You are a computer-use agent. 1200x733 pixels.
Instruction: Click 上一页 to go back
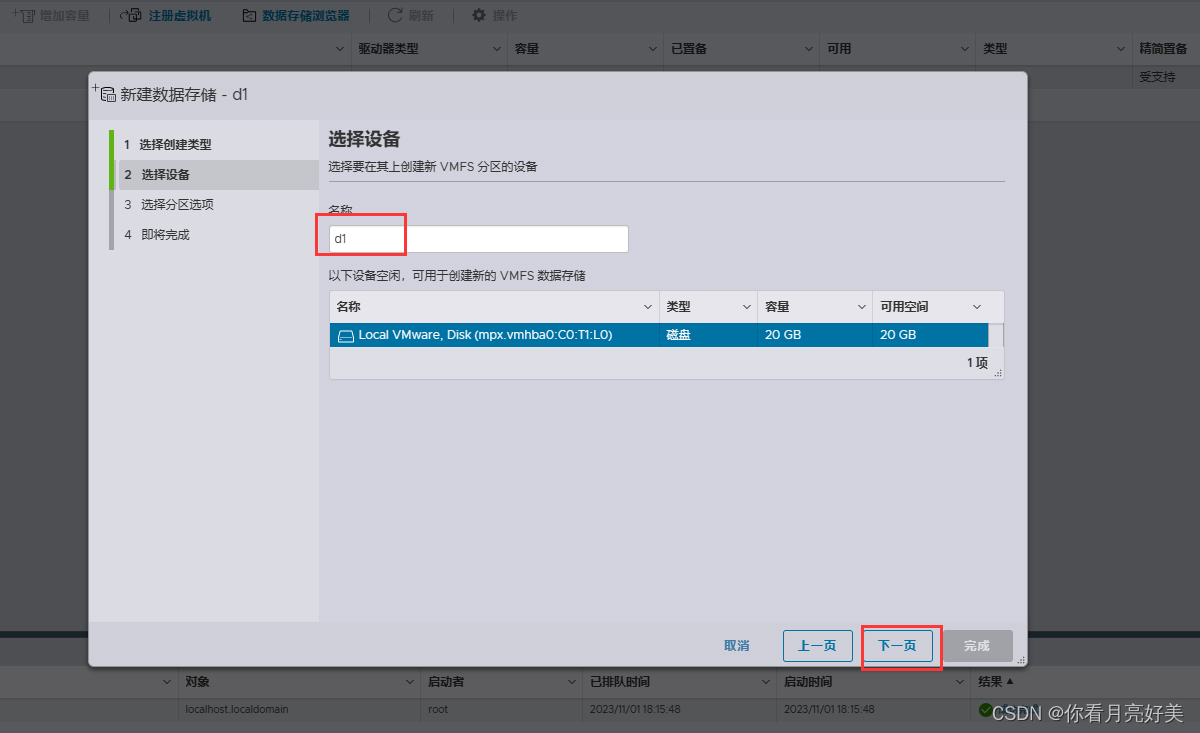point(817,646)
